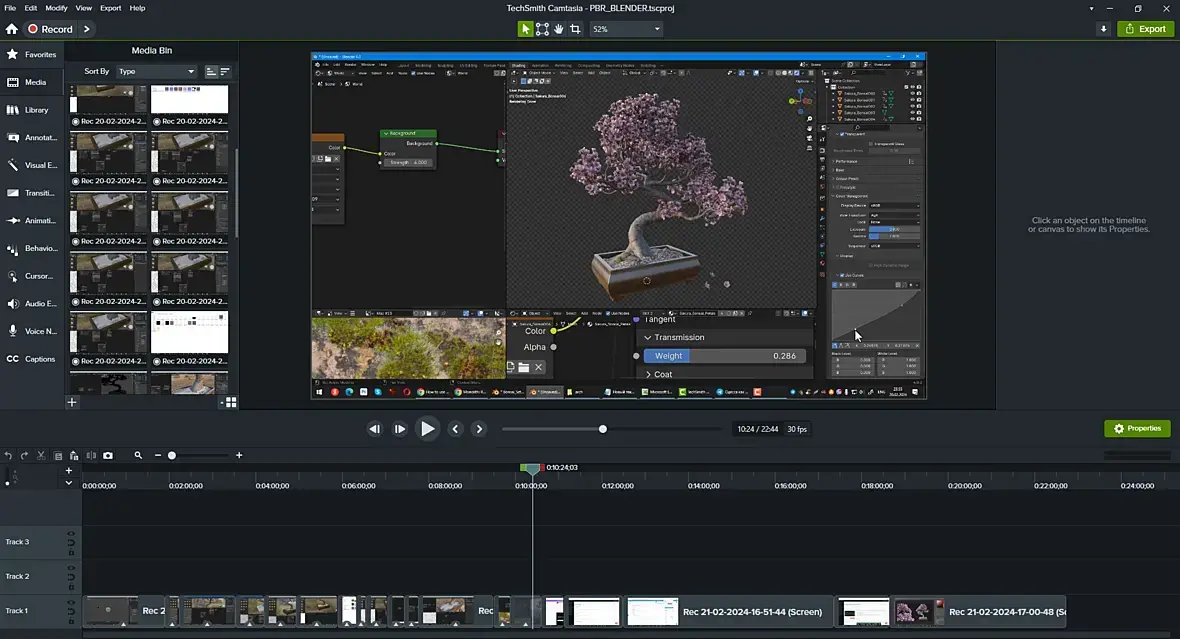Expand the Record options arrow
Screen dimensions: 1180x639
(87, 29)
